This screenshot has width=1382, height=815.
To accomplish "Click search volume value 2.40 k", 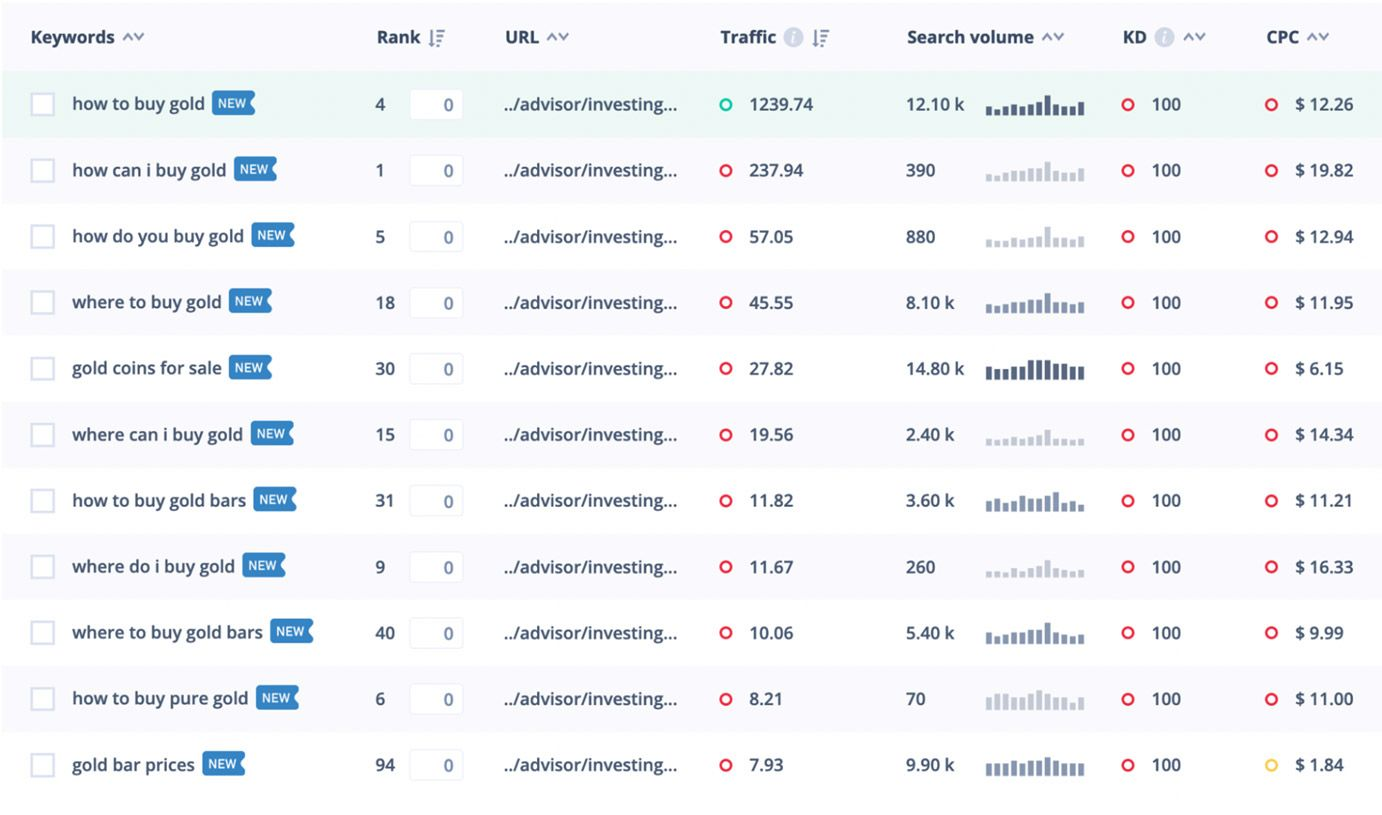I will [x=930, y=434].
